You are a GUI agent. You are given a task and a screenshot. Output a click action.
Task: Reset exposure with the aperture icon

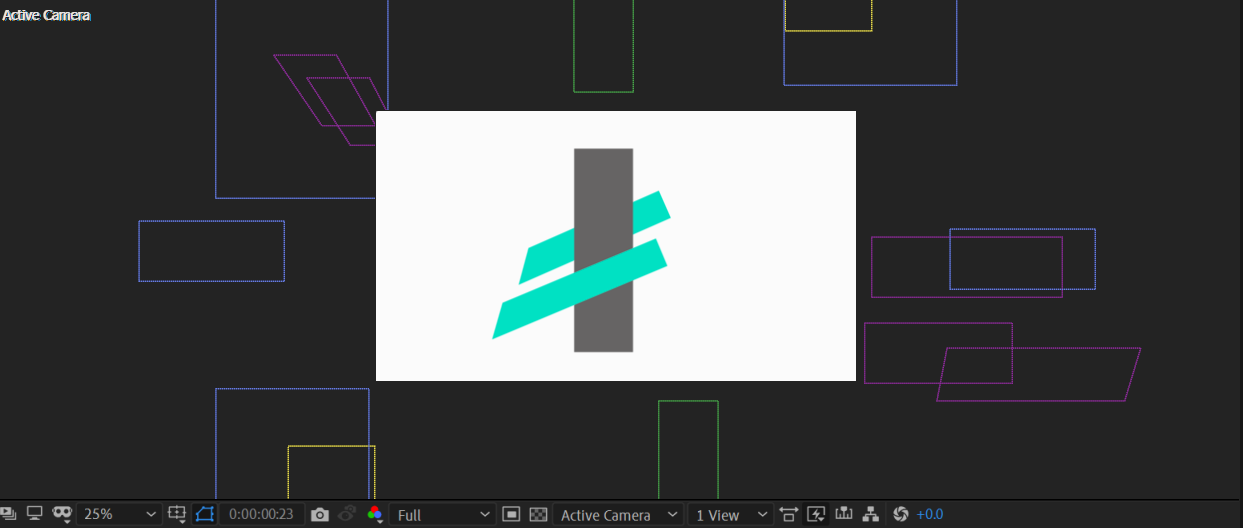click(900, 514)
